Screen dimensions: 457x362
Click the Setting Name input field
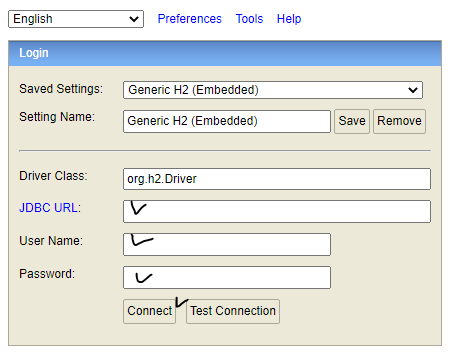coord(227,121)
